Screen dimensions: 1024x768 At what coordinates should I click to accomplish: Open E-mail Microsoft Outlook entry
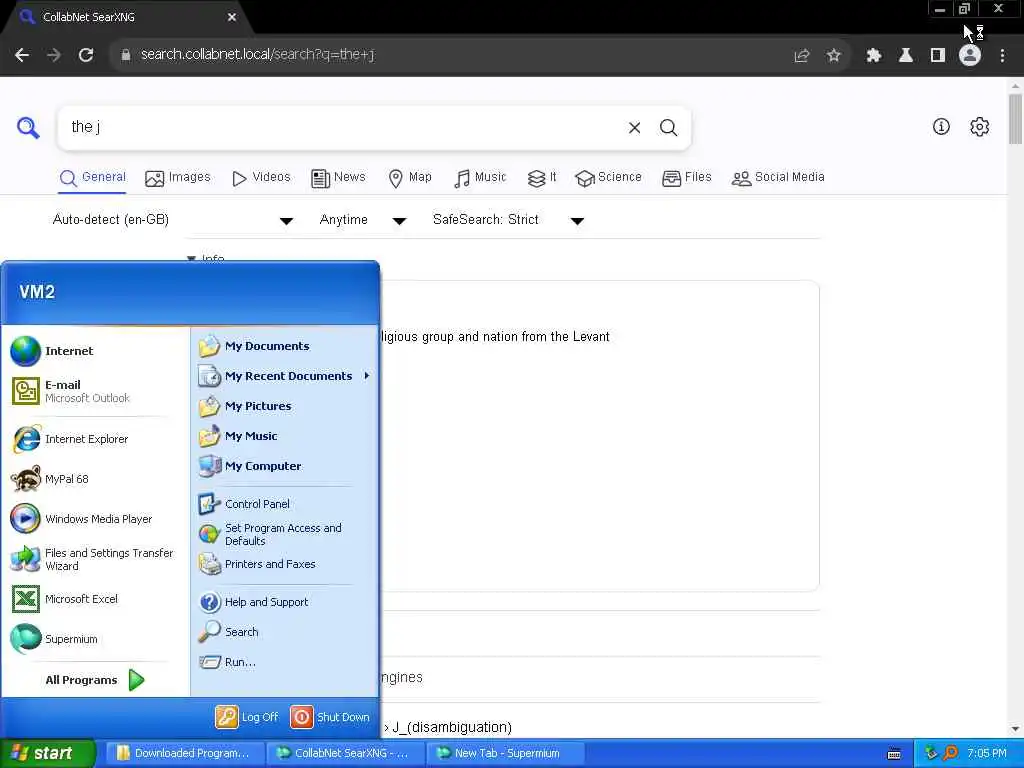[95, 391]
